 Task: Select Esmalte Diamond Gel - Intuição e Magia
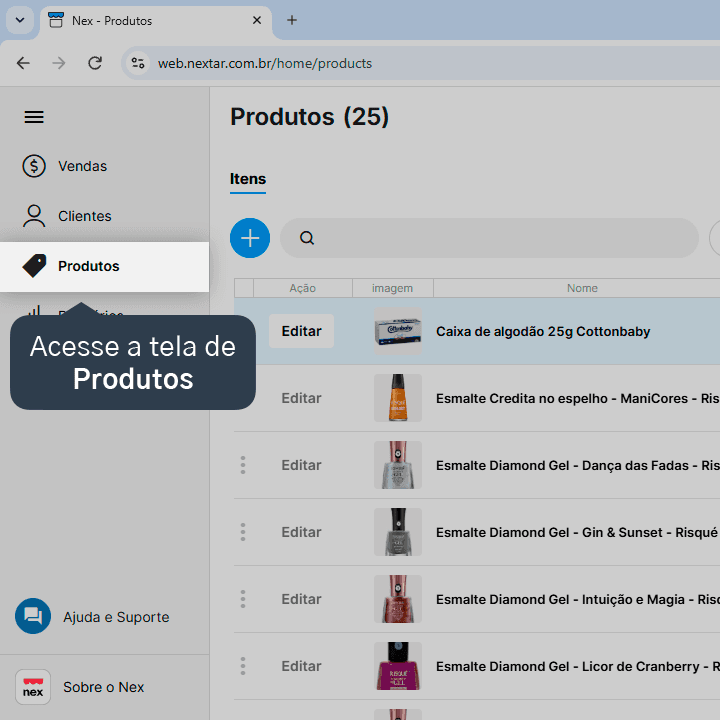click(x=578, y=600)
